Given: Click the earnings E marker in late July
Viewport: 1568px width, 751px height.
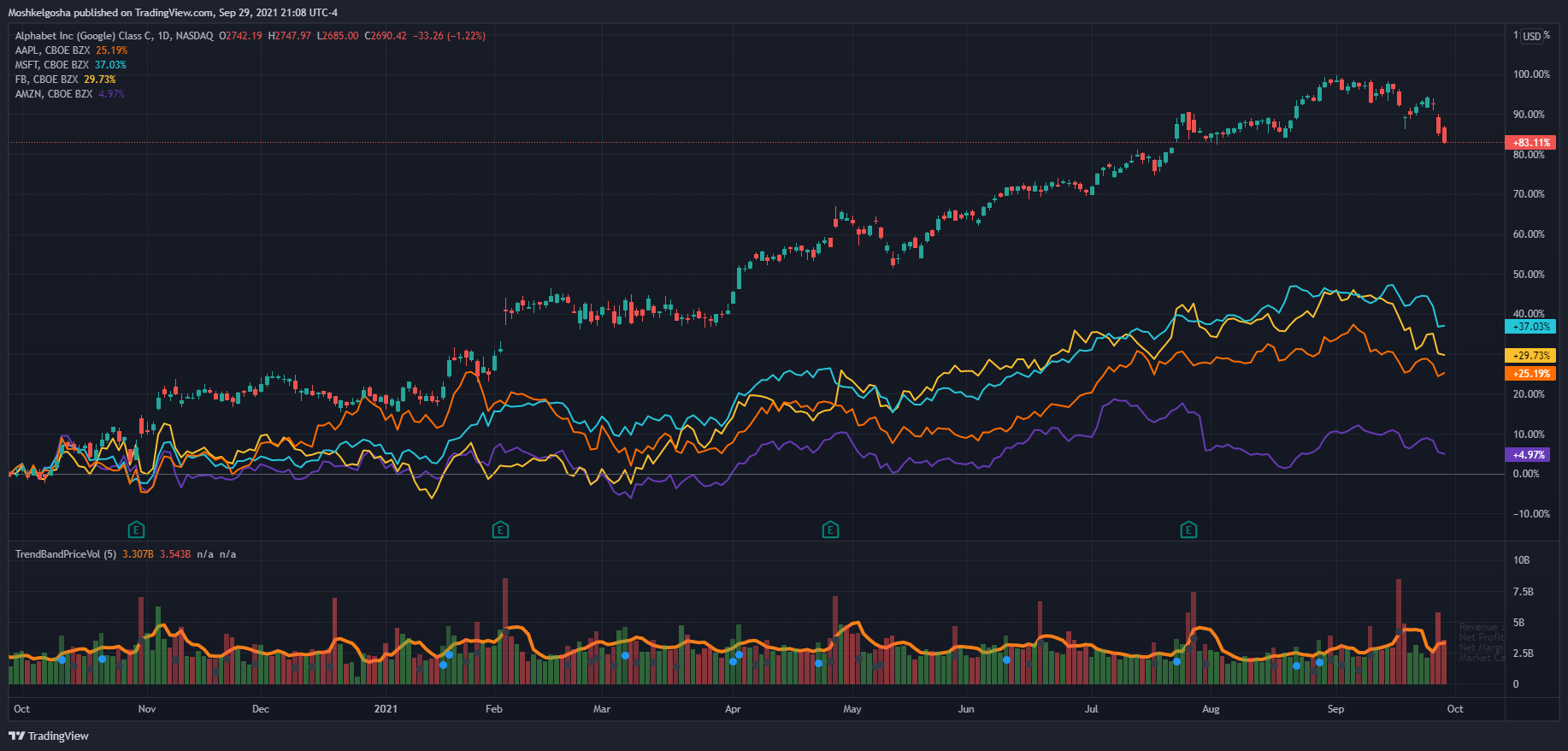Looking at the screenshot, I should [1188, 530].
